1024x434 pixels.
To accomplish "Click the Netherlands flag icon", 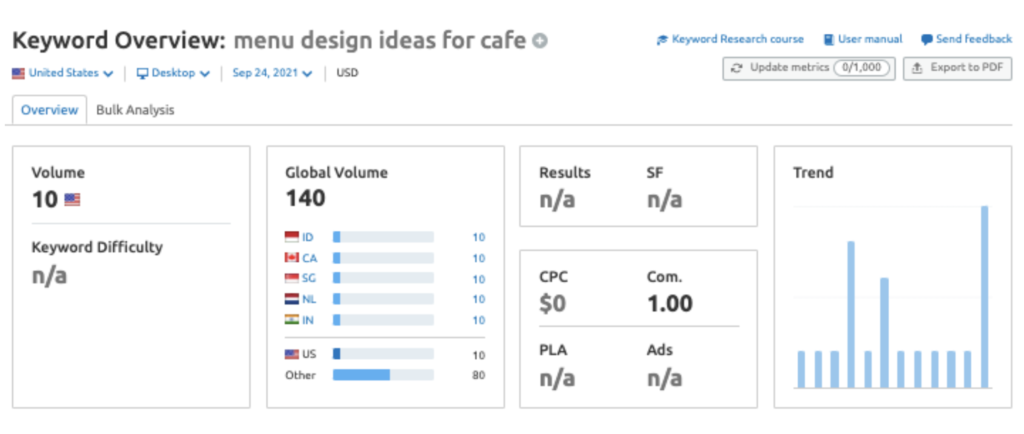I will (x=292, y=299).
